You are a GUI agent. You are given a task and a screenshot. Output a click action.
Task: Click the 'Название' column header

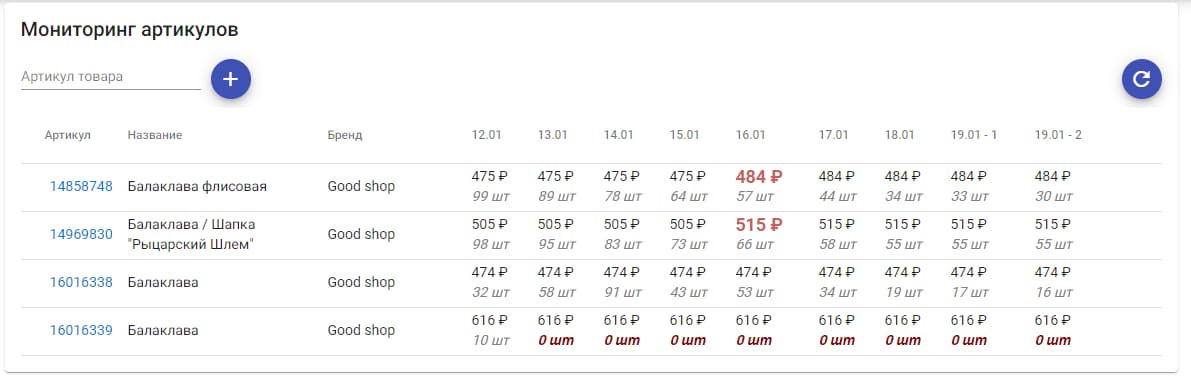pos(155,135)
